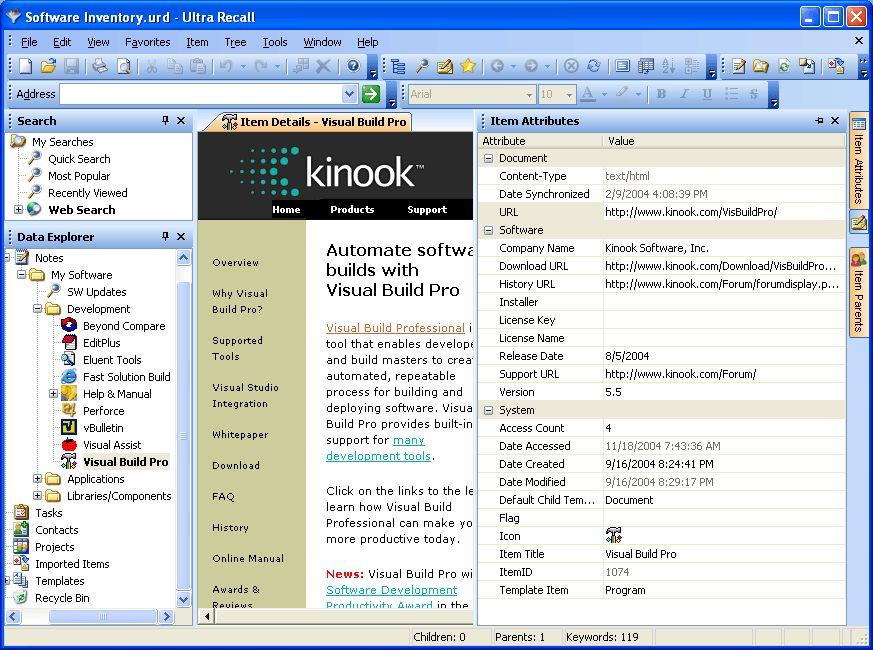
Task: Toggle Strikethrough formatting
Action: click(753, 94)
